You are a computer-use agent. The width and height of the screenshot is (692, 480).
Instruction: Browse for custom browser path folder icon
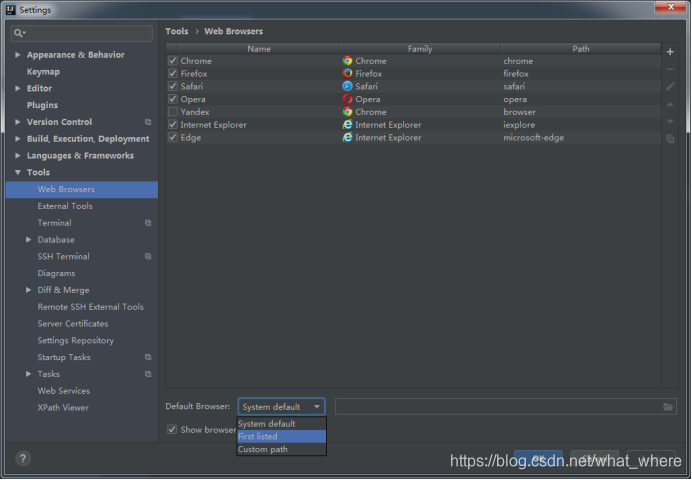pyautogui.click(x=668, y=407)
